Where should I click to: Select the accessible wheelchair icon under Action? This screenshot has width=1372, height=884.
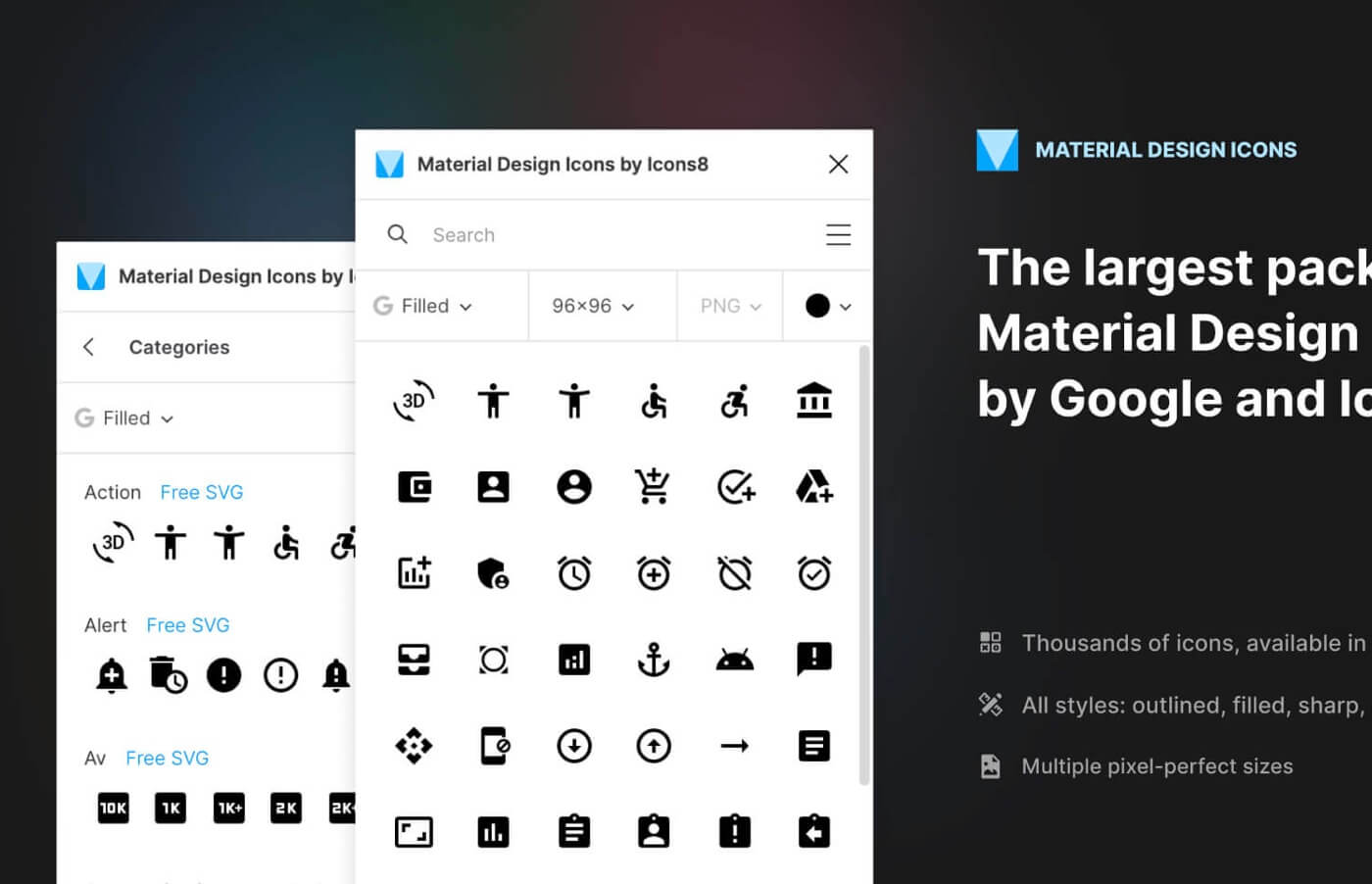pyautogui.click(x=286, y=543)
